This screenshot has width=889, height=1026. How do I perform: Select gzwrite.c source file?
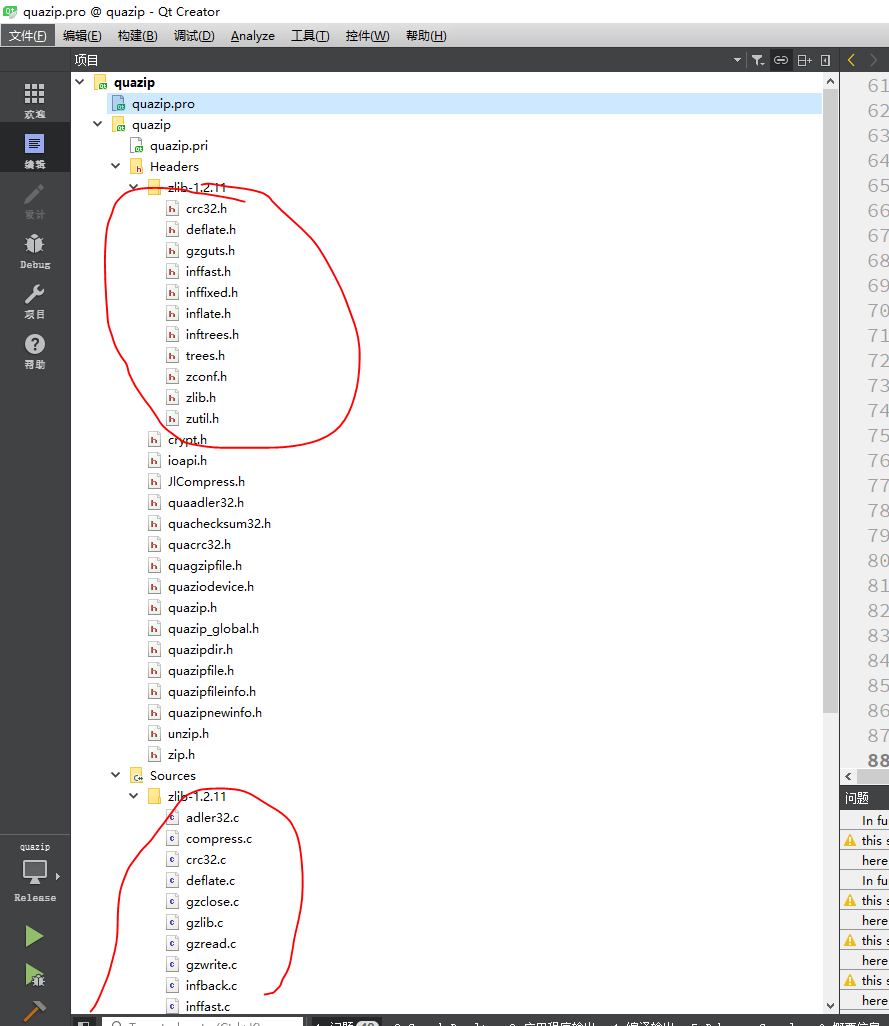point(211,964)
